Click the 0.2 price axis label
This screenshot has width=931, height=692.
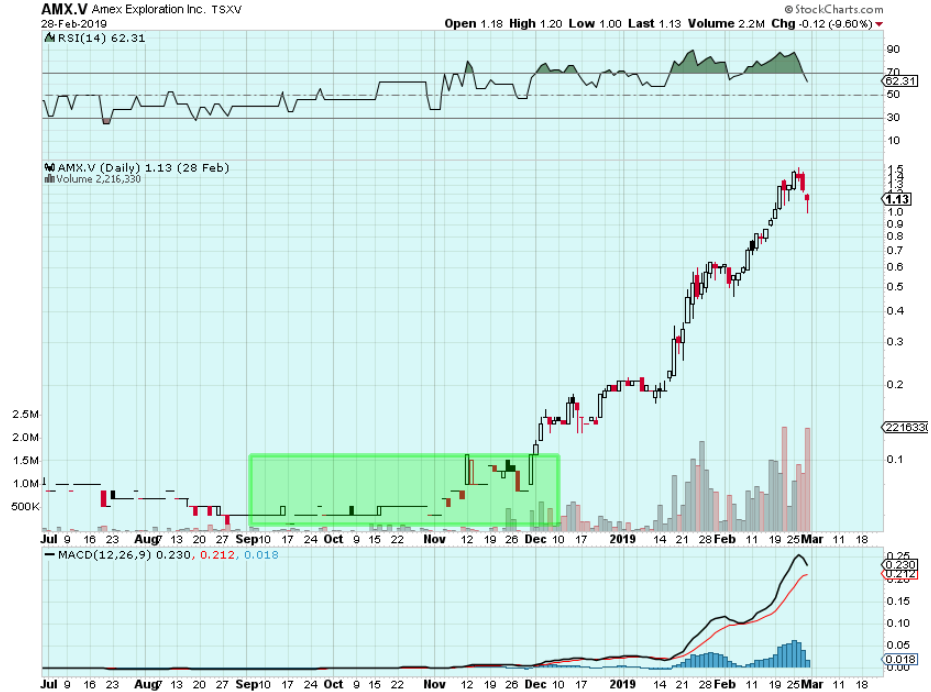tap(895, 384)
